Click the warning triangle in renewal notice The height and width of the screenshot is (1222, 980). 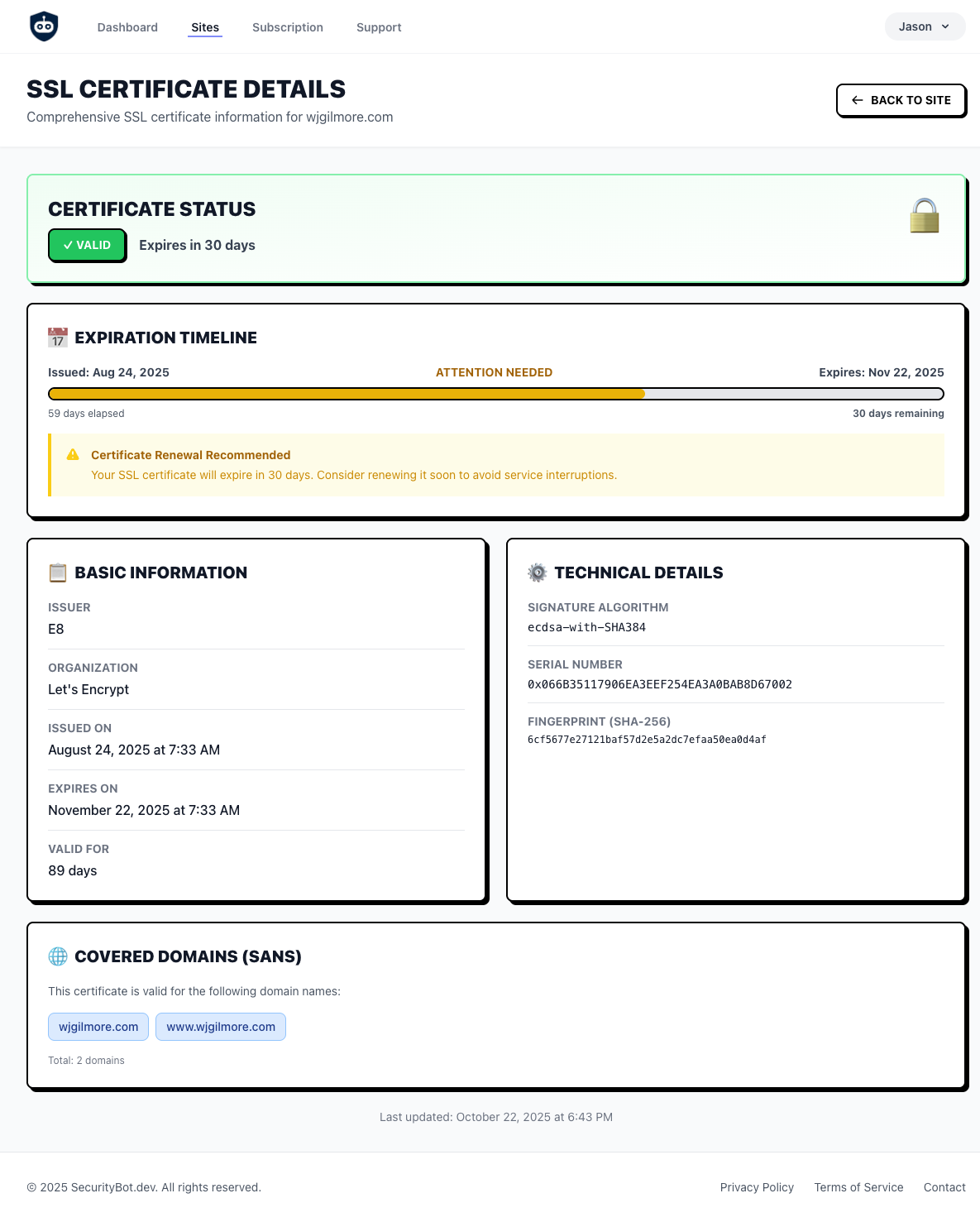[x=72, y=453]
